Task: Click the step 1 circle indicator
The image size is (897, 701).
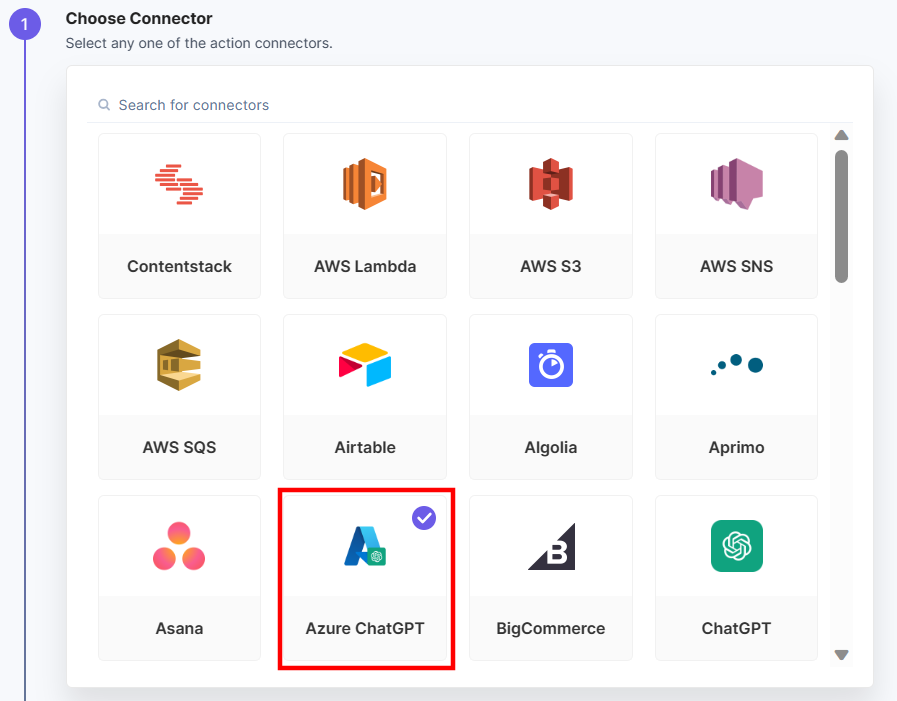Action: click(x=24, y=24)
